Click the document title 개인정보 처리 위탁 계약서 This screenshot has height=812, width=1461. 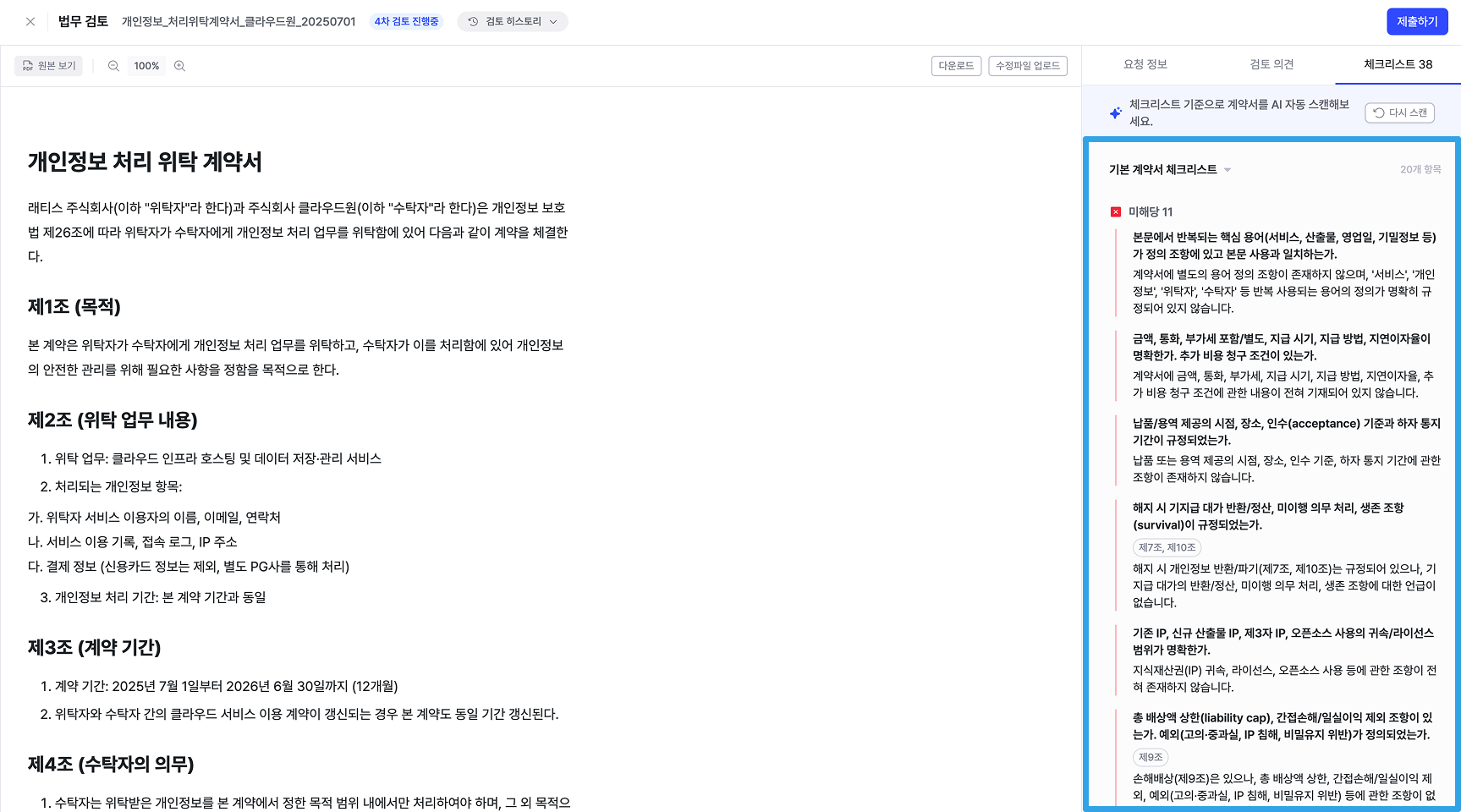click(145, 162)
